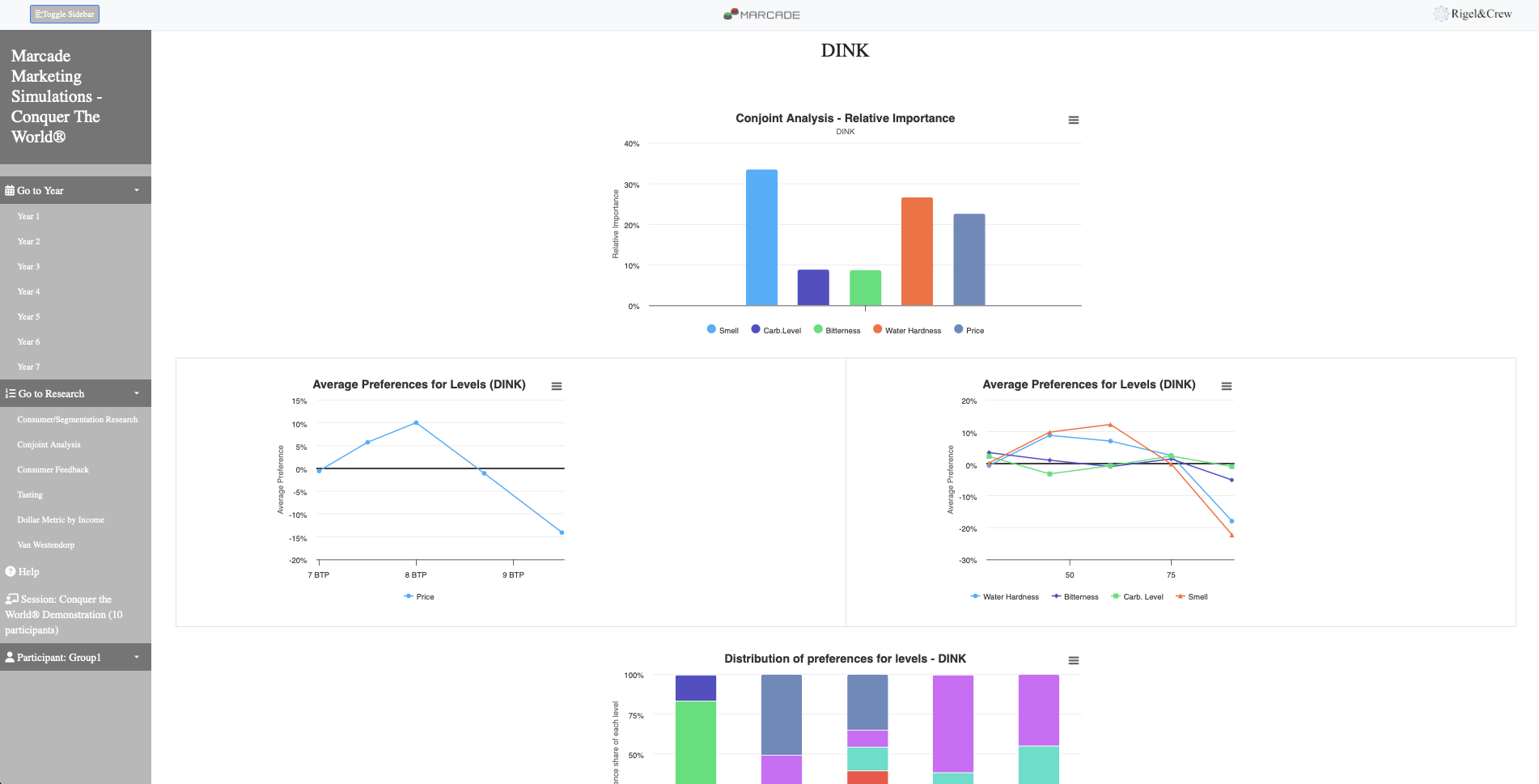The image size is (1539, 784).
Task: Toggle Bitterness series in importance legend
Action: [837, 330]
